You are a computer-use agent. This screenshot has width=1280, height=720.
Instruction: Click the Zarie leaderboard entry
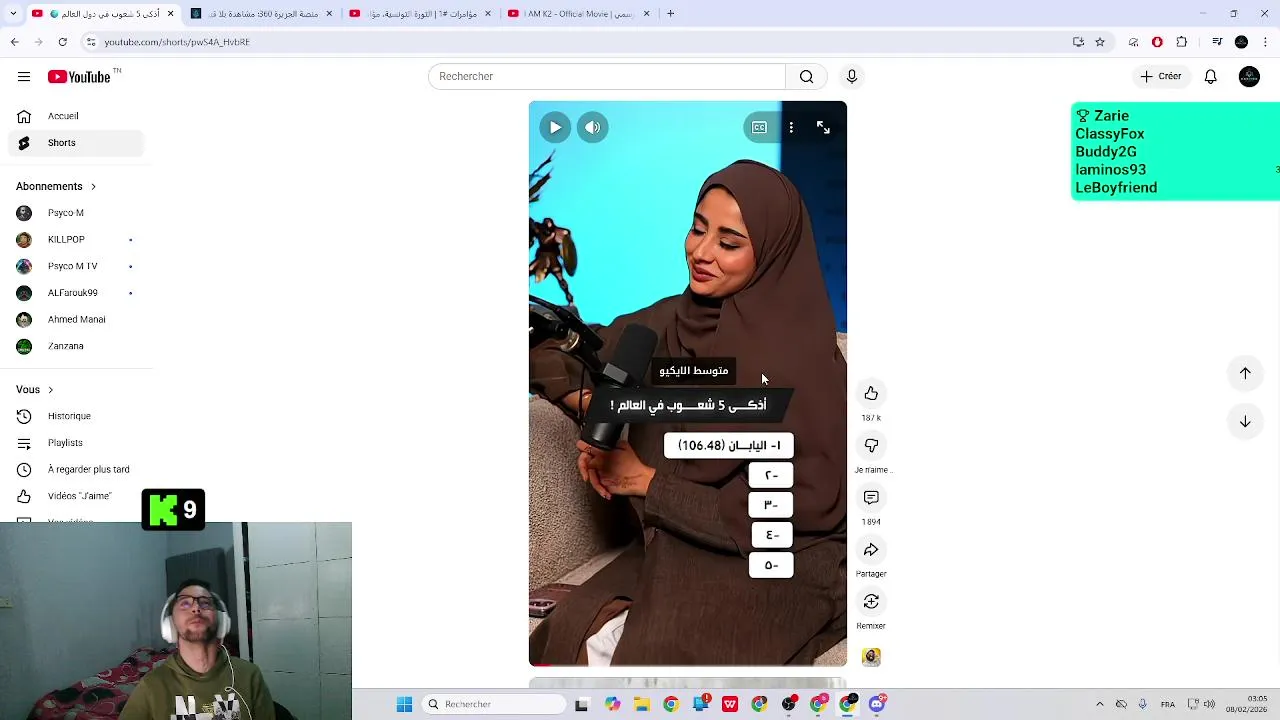(x=1111, y=116)
